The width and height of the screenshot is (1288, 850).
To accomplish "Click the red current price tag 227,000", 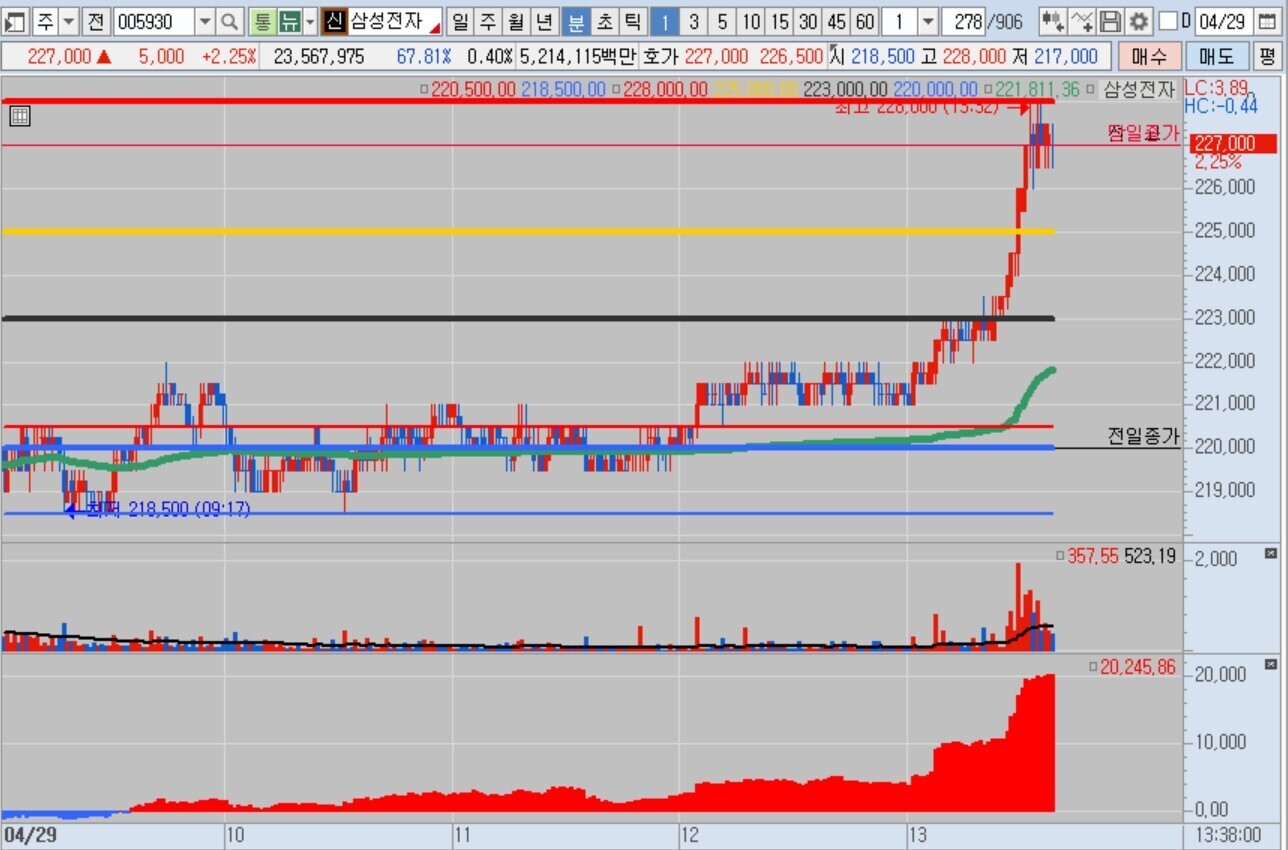I will pos(1233,144).
